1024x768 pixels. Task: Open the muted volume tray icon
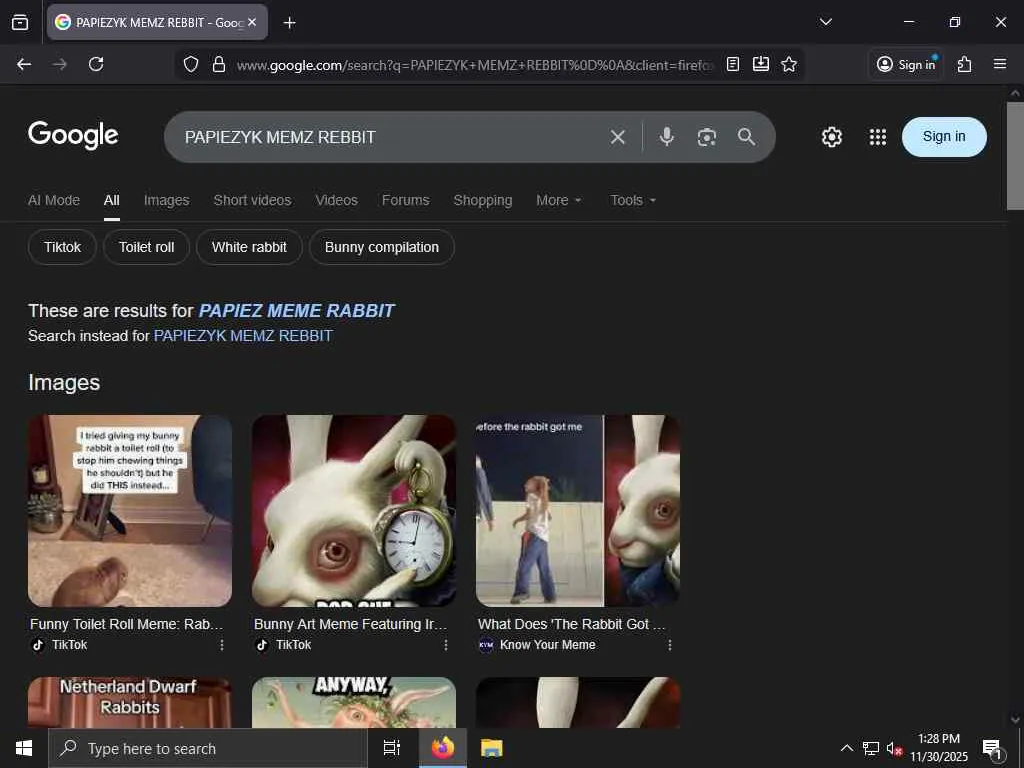pos(894,748)
